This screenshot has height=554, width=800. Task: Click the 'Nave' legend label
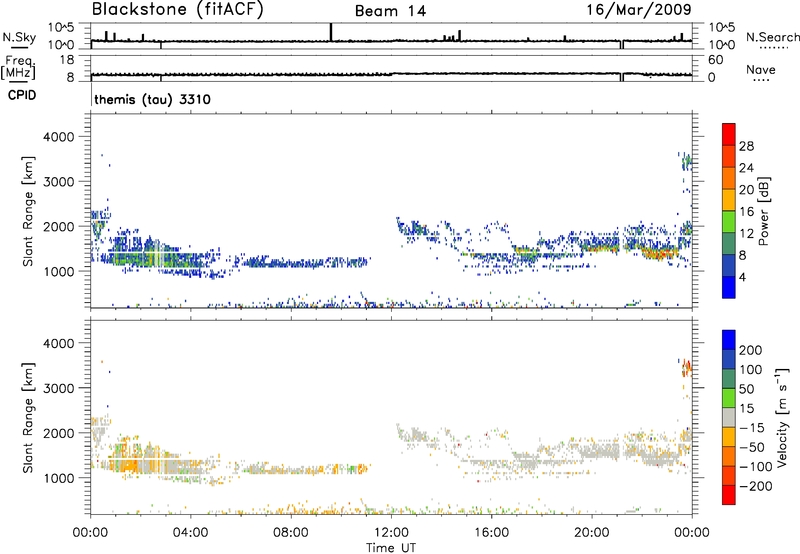pyautogui.click(x=761, y=69)
